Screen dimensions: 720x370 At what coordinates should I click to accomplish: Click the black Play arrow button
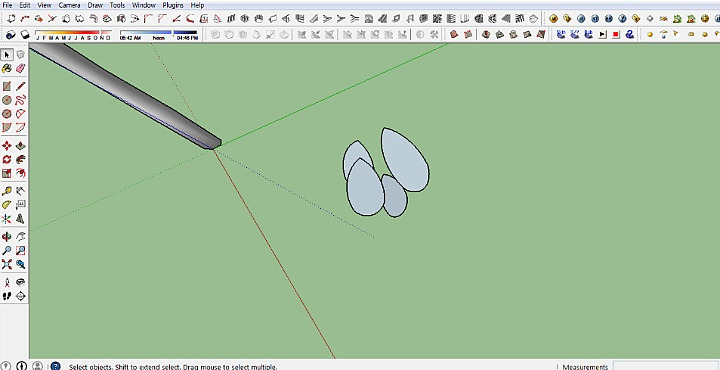(602, 34)
